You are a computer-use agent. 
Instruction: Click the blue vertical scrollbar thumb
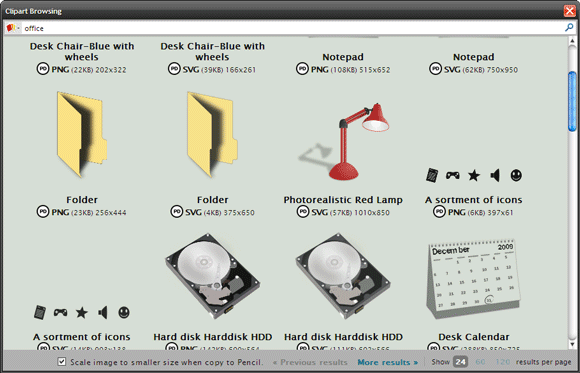tap(572, 101)
